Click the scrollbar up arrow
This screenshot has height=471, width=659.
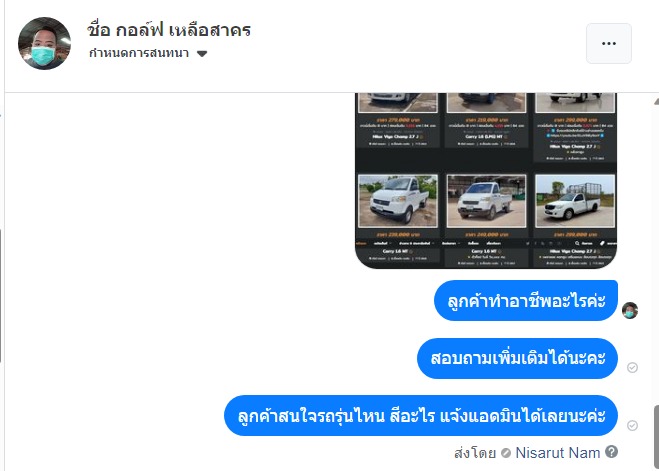click(x=656, y=101)
